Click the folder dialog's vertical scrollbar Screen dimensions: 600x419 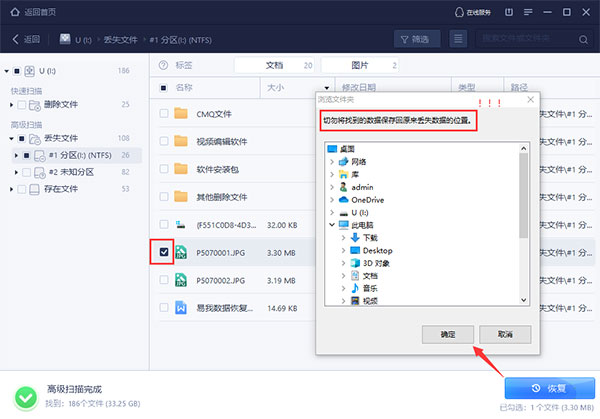tap(524, 200)
